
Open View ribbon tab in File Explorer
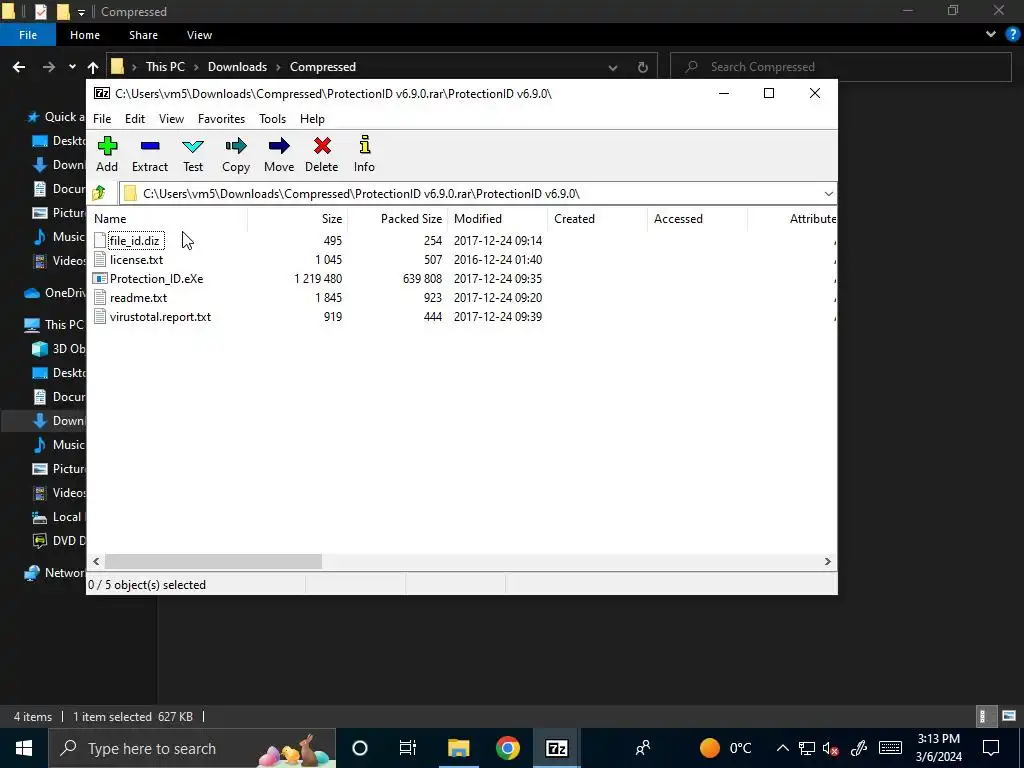pos(199,35)
